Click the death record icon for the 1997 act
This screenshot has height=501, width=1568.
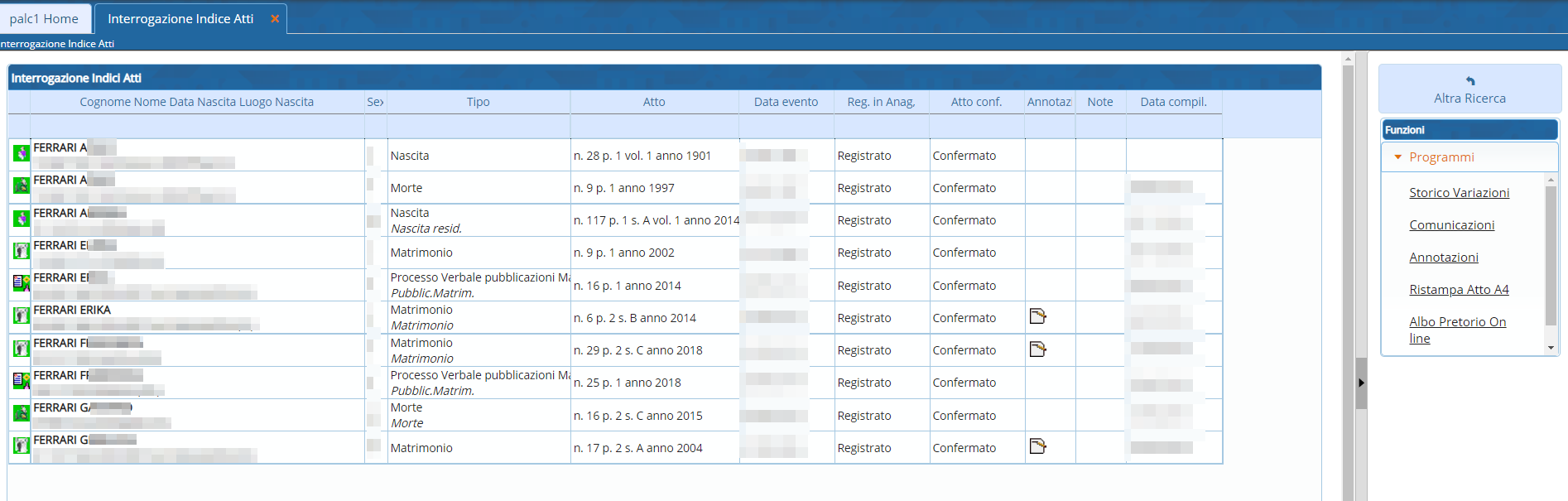(21, 185)
